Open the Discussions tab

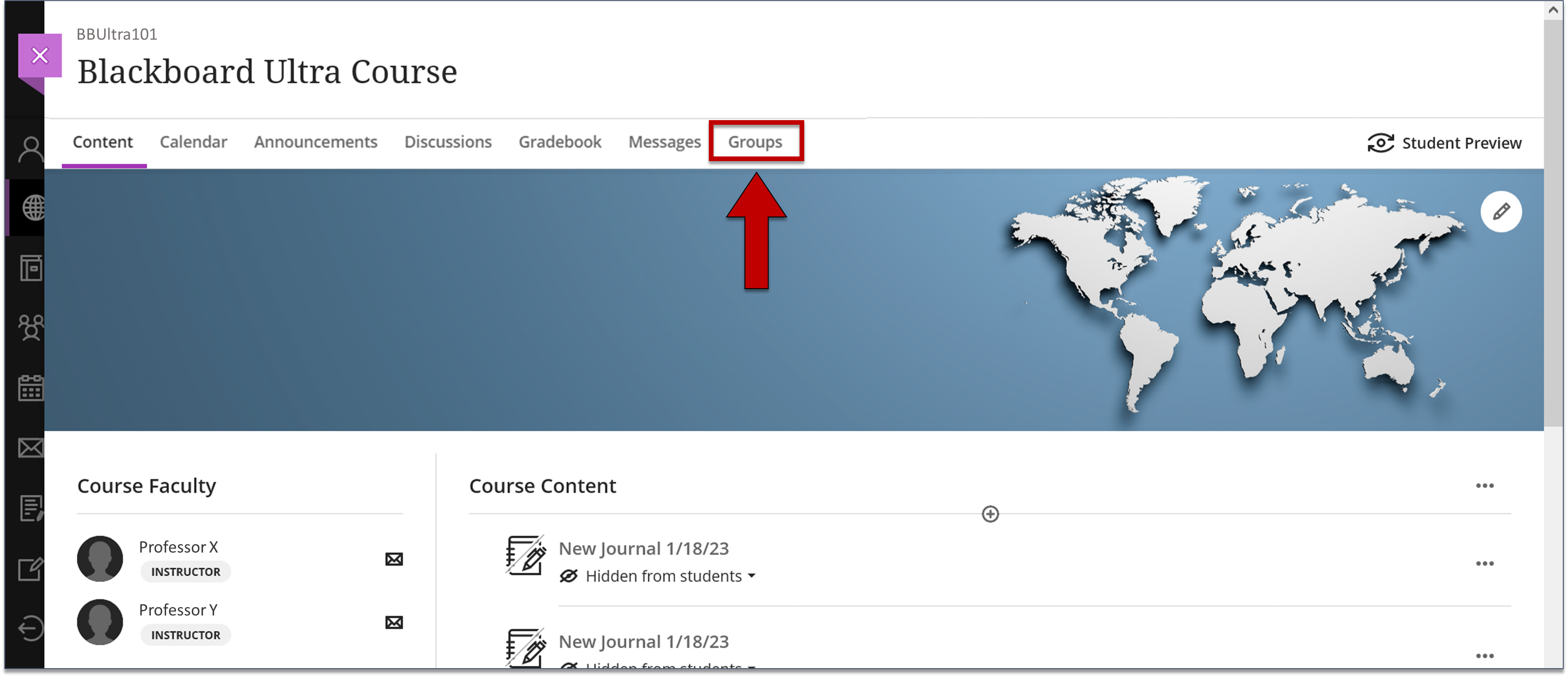tap(448, 141)
